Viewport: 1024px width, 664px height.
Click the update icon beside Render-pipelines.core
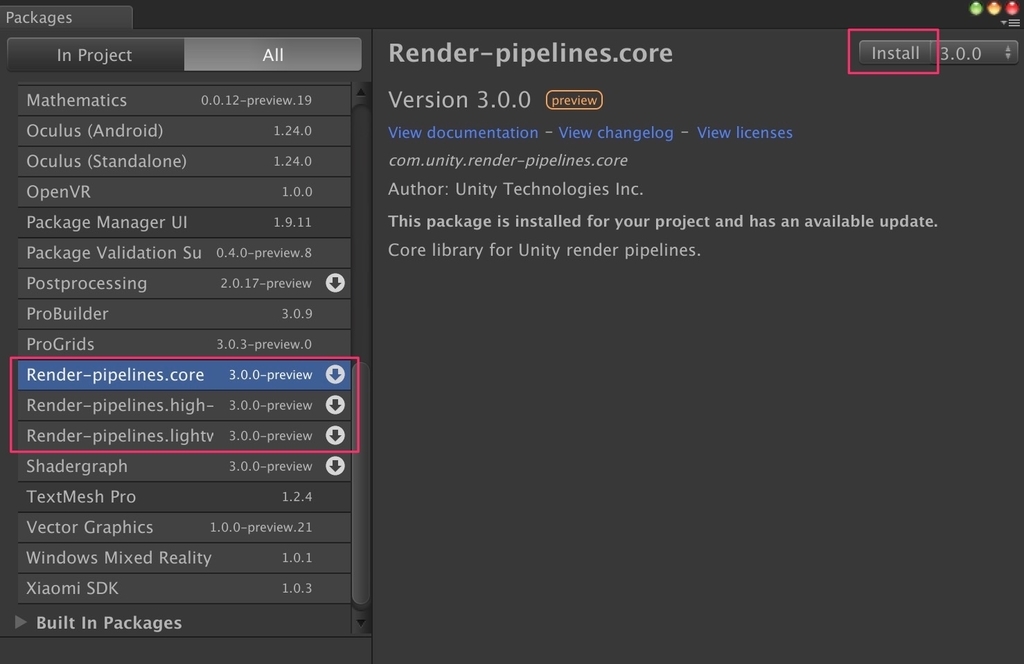[336, 374]
